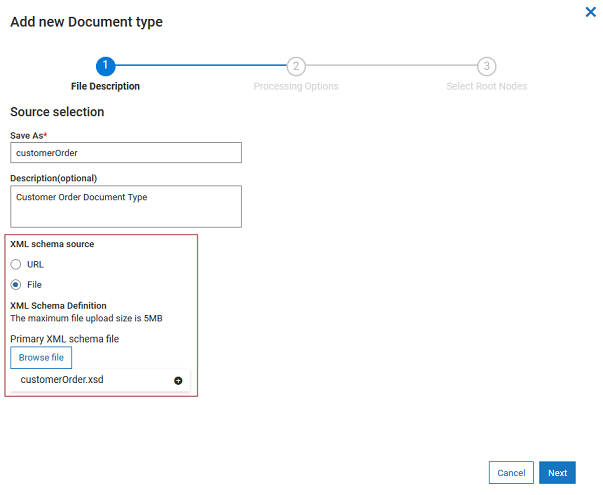Click the step 1 circle icon
Image resolution: width=603 pixels, height=495 pixels.
tap(106, 66)
